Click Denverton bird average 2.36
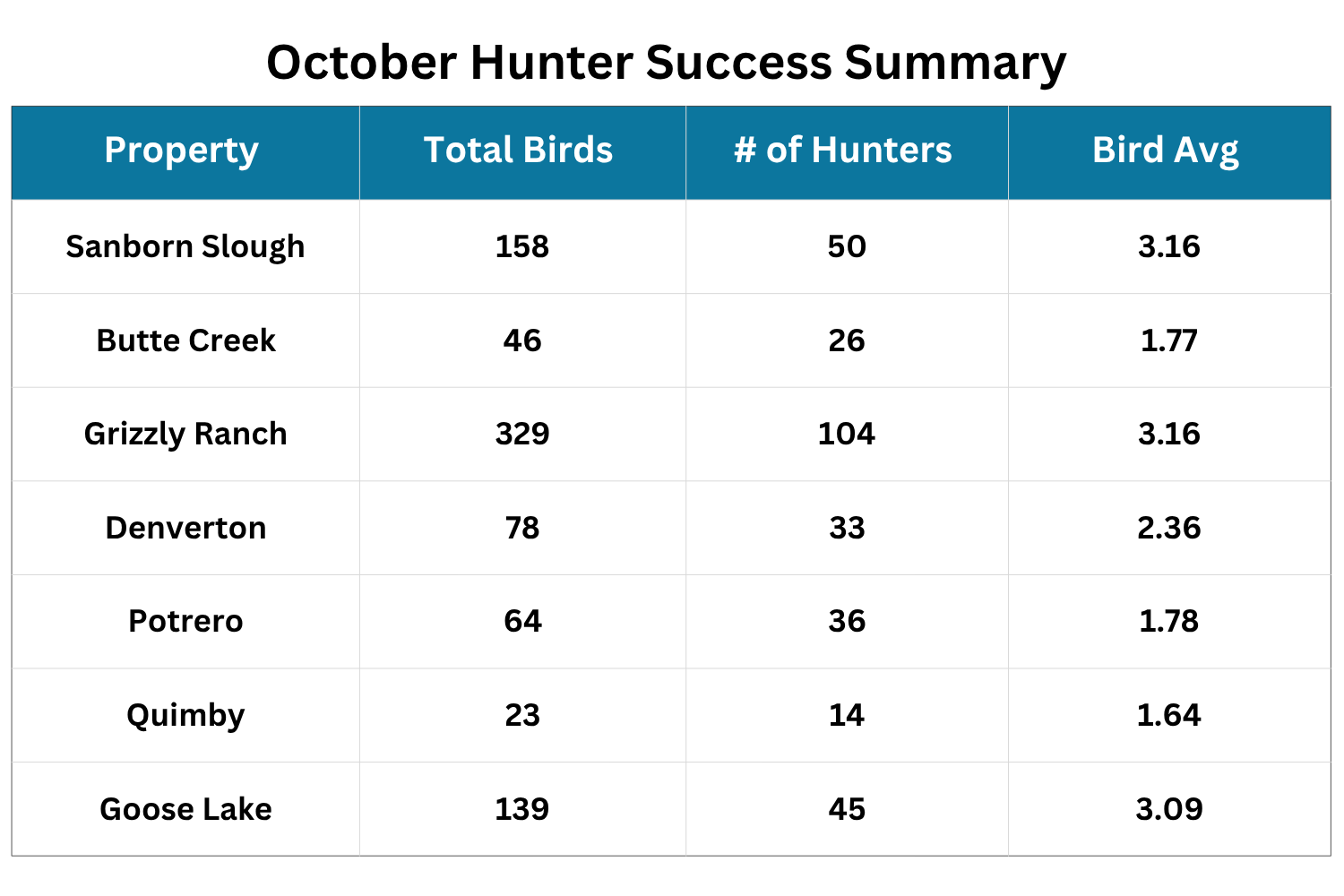The width and height of the screenshot is (1344, 896). [1169, 528]
